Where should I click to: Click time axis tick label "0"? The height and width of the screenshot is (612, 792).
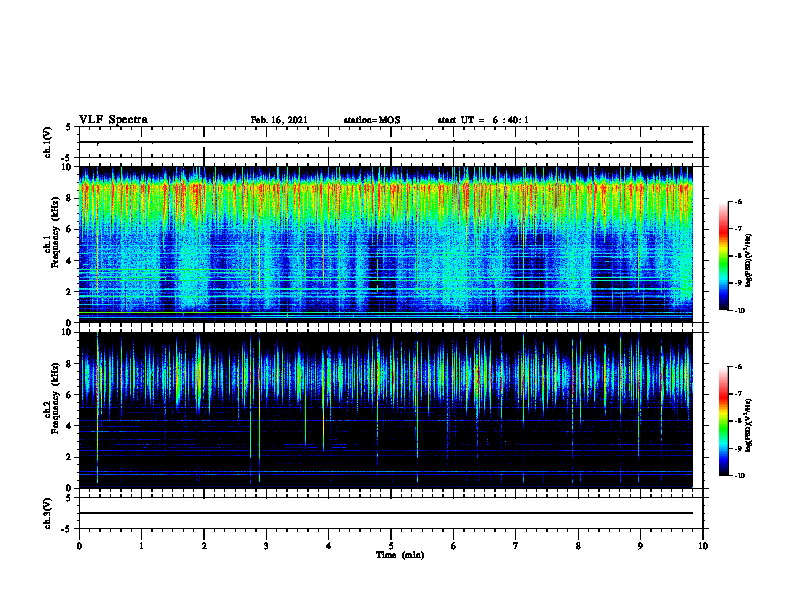pyautogui.click(x=79, y=546)
